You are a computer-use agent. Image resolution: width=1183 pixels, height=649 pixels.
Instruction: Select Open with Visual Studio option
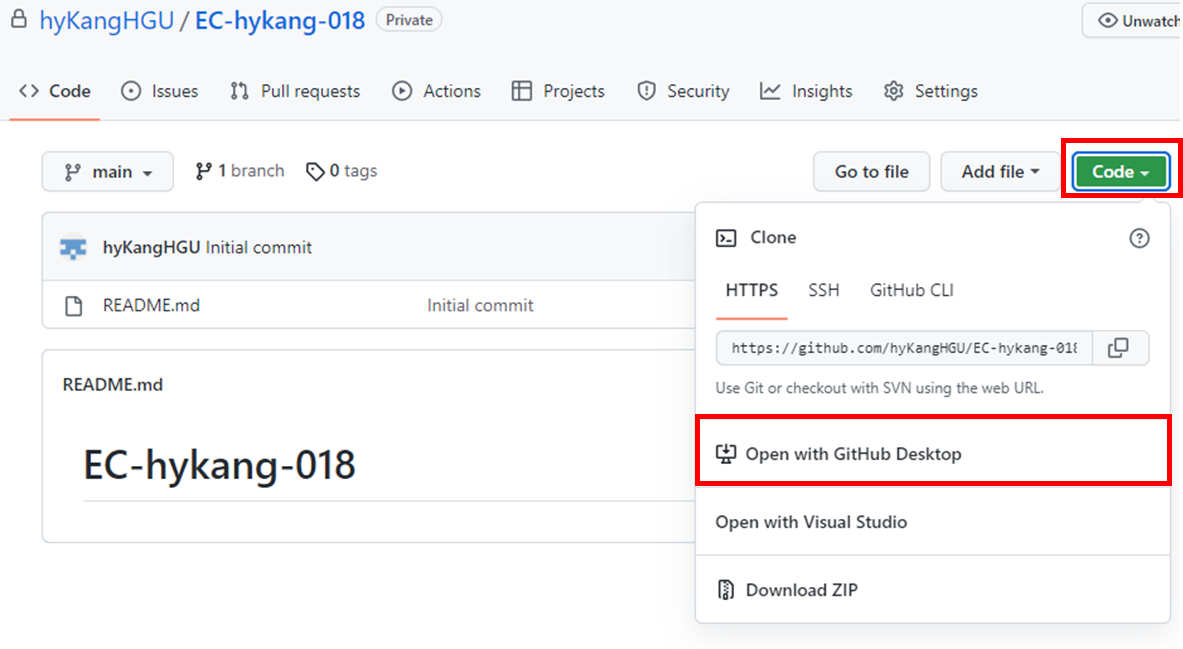811,522
